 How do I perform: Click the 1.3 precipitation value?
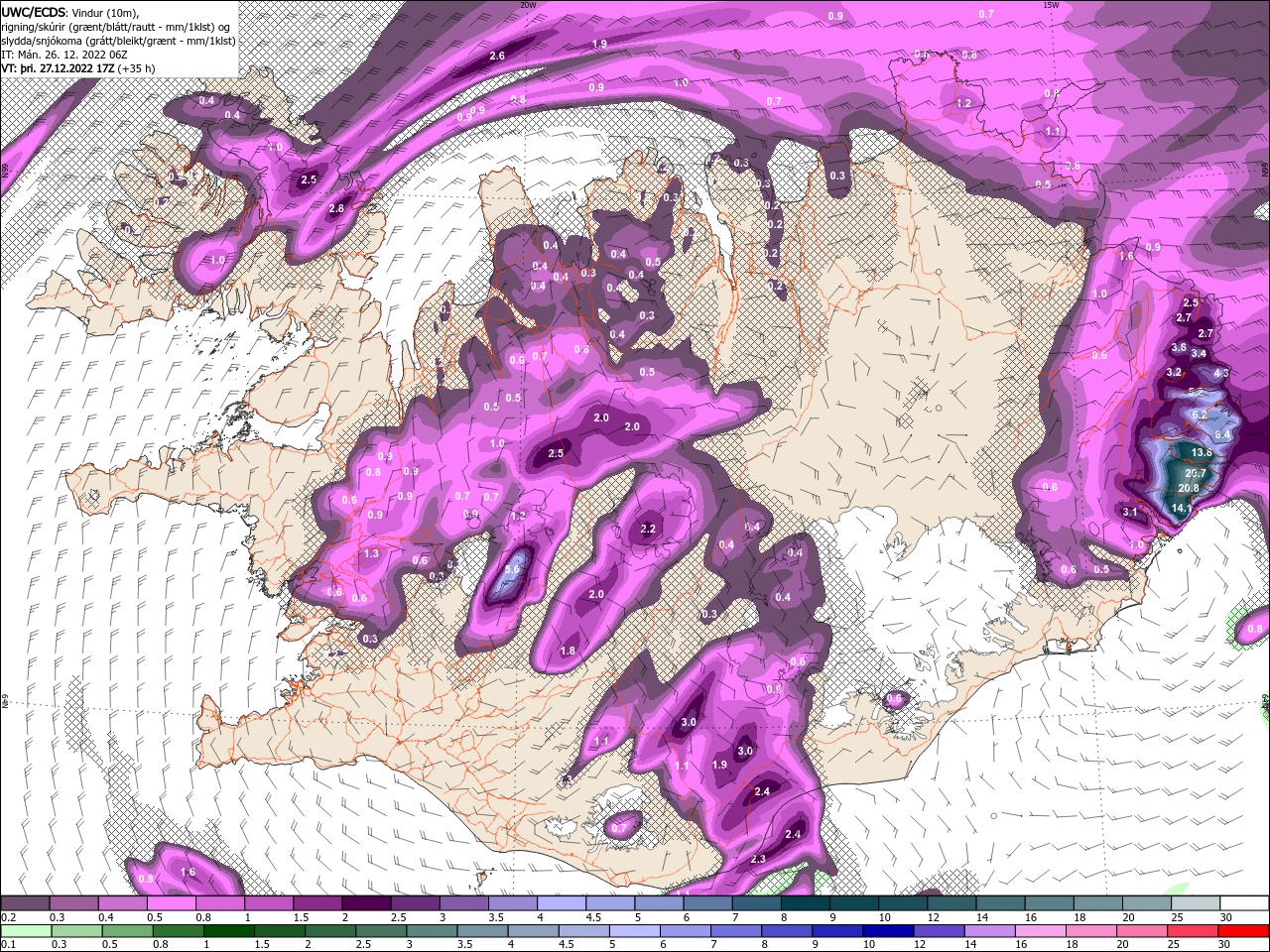(x=371, y=553)
